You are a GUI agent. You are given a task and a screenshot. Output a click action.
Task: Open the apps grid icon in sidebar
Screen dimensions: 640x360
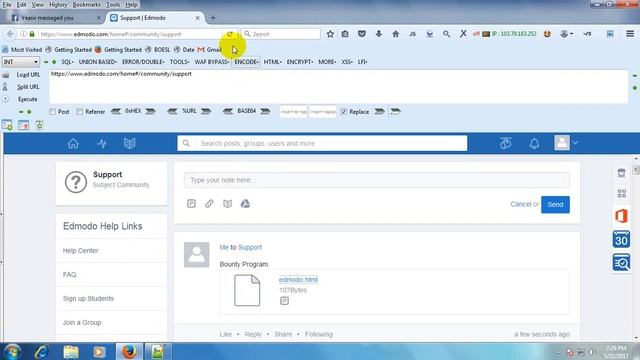[x=622, y=193]
